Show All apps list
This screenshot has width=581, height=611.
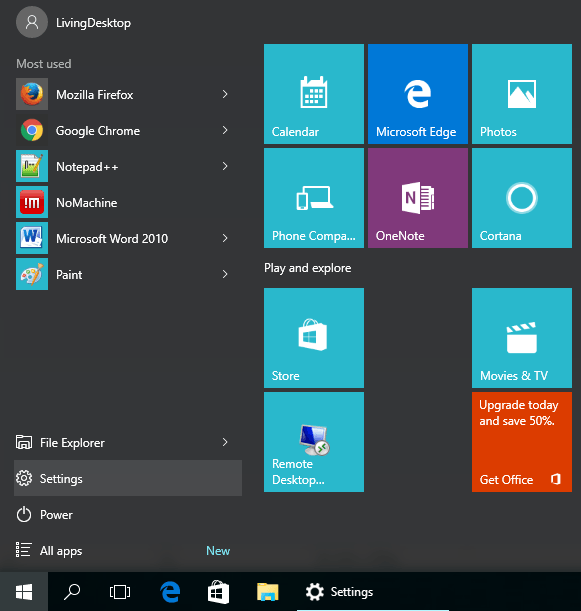[x=128, y=551]
